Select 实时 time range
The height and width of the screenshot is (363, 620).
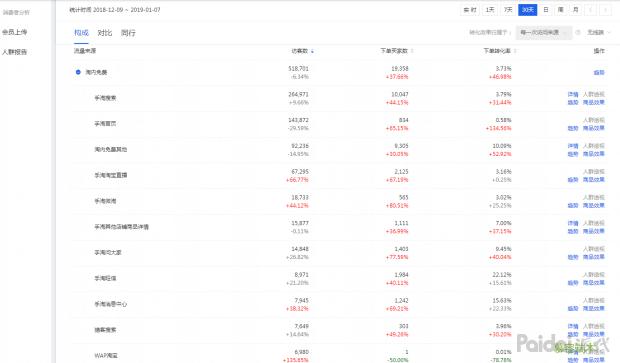470,10
